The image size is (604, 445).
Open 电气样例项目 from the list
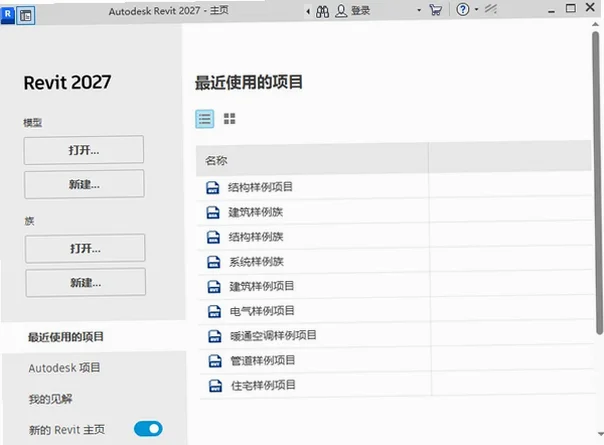point(262,311)
